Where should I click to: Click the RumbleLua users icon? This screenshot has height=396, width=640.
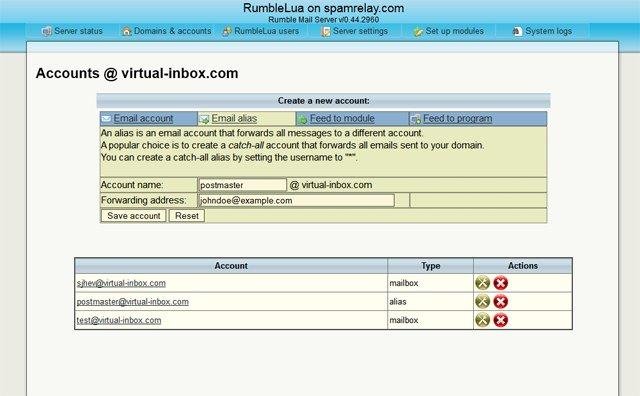click(227, 31)
